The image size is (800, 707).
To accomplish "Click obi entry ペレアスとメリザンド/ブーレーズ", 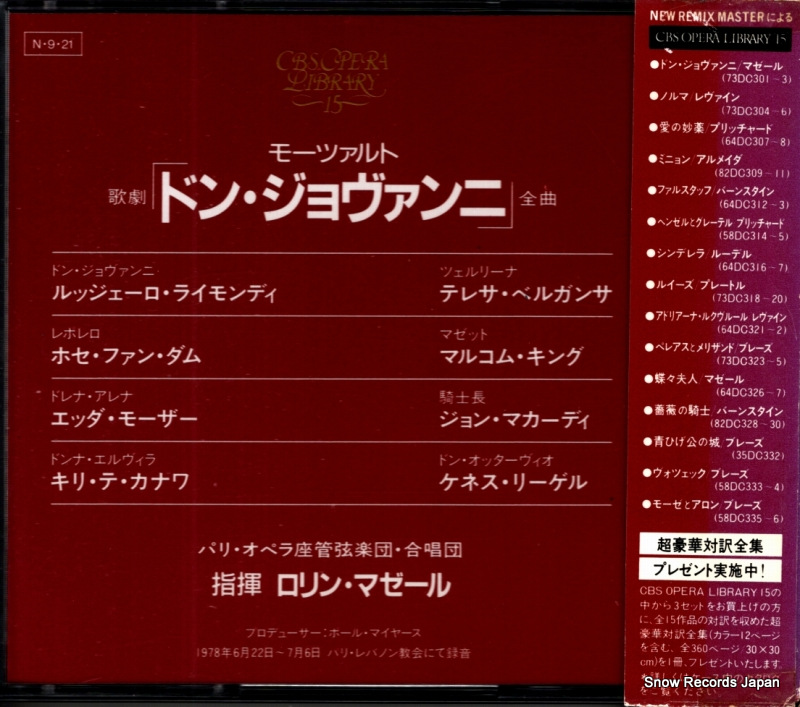I will (x=708, y=348).
